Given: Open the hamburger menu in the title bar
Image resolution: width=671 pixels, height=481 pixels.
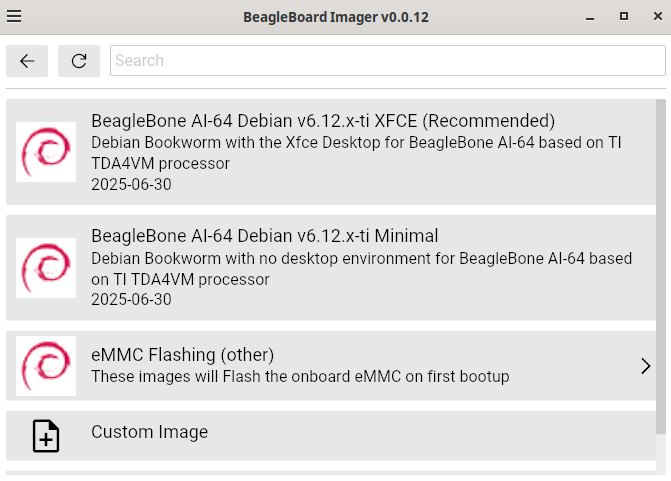Looking at the screenshot, I should click(x=14, y=16).
